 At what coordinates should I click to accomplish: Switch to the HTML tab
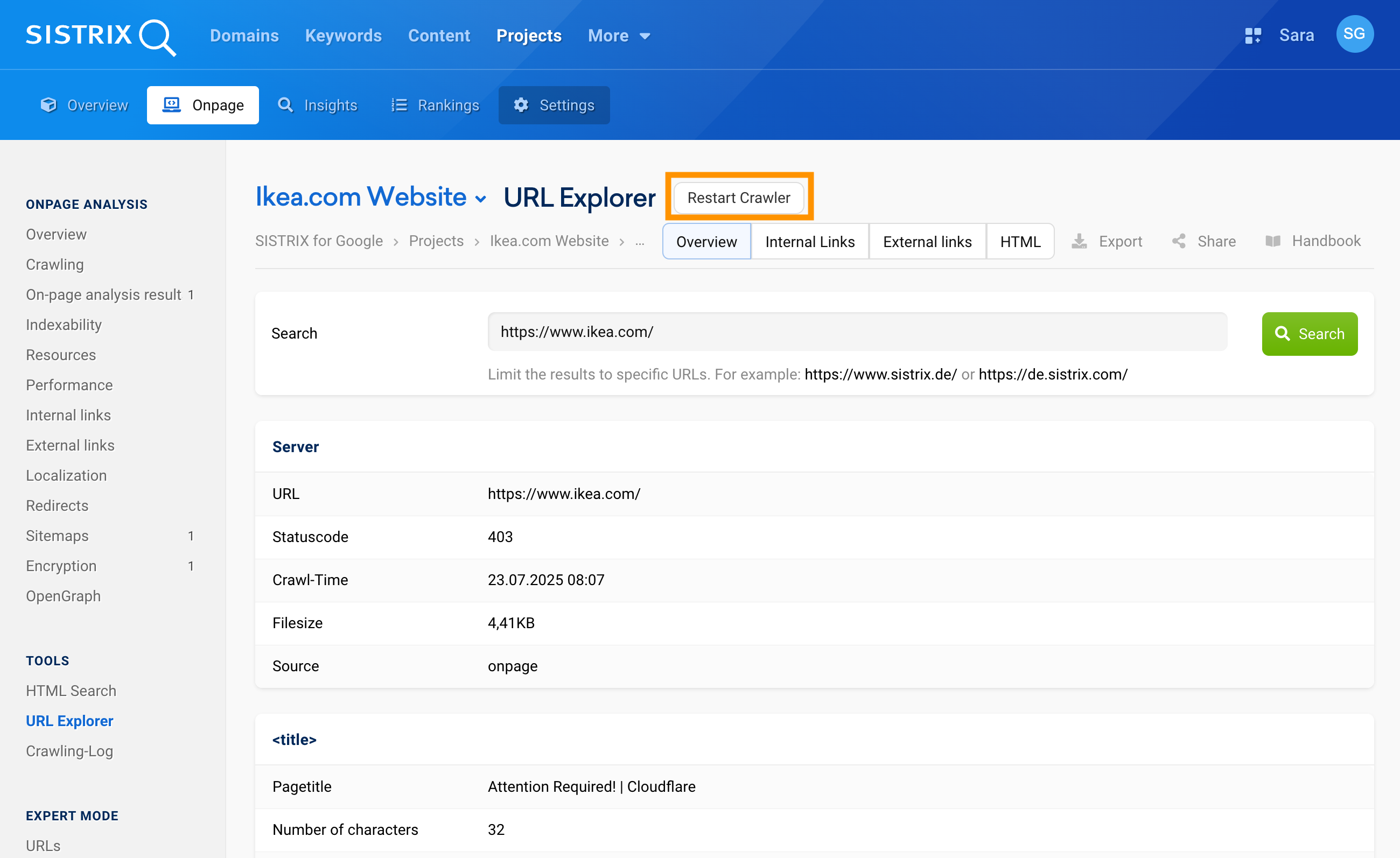point(1020,241)
